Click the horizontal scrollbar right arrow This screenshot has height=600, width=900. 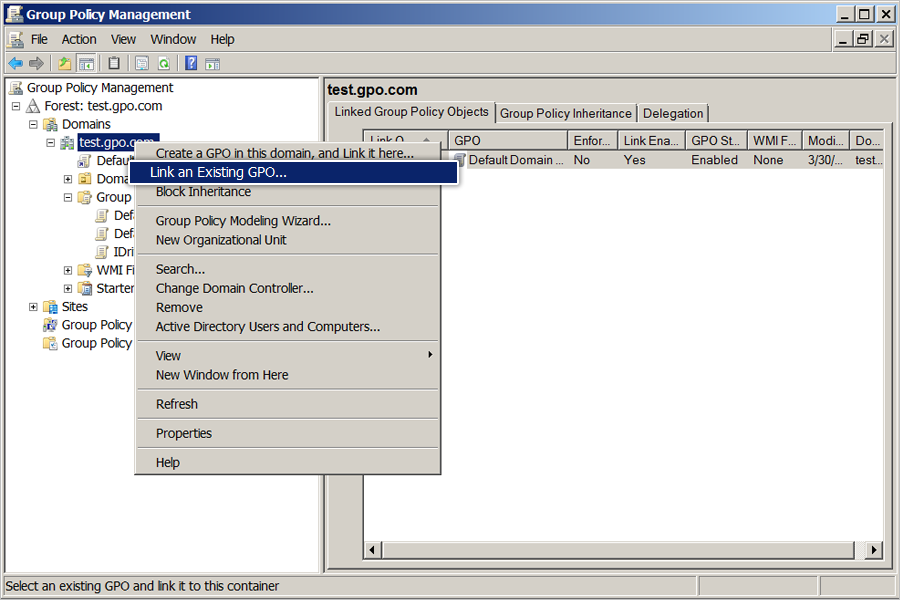(874, 550)
